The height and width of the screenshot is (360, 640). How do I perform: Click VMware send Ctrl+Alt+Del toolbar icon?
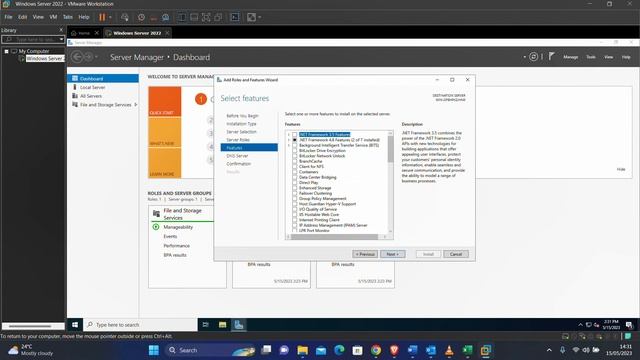124,17
